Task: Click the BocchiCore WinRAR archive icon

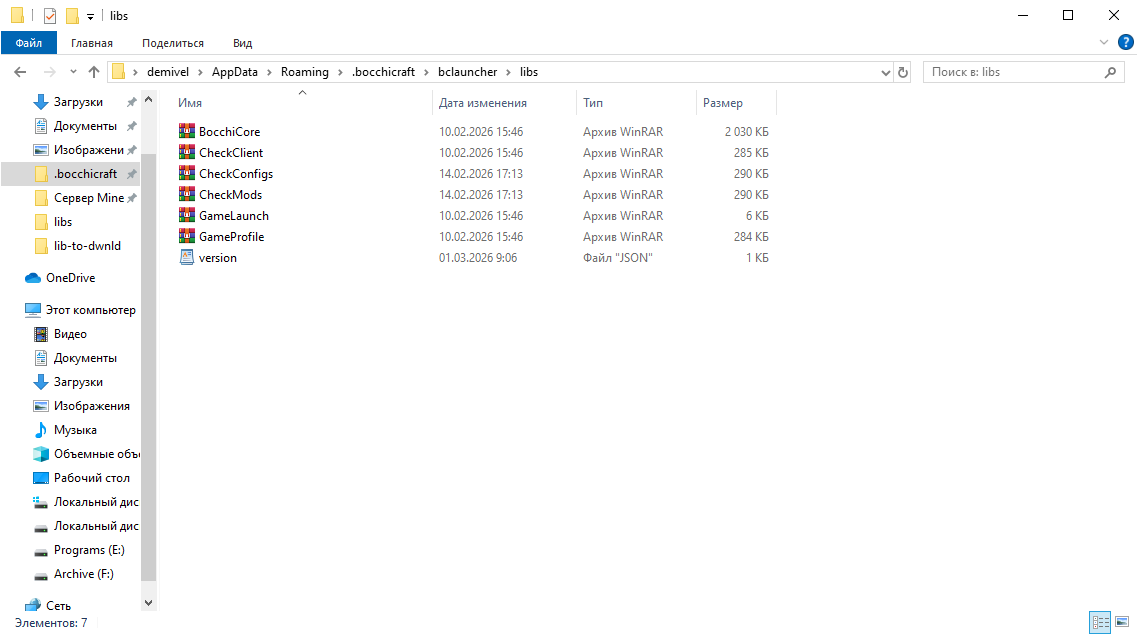Action: tap(186, 132)
